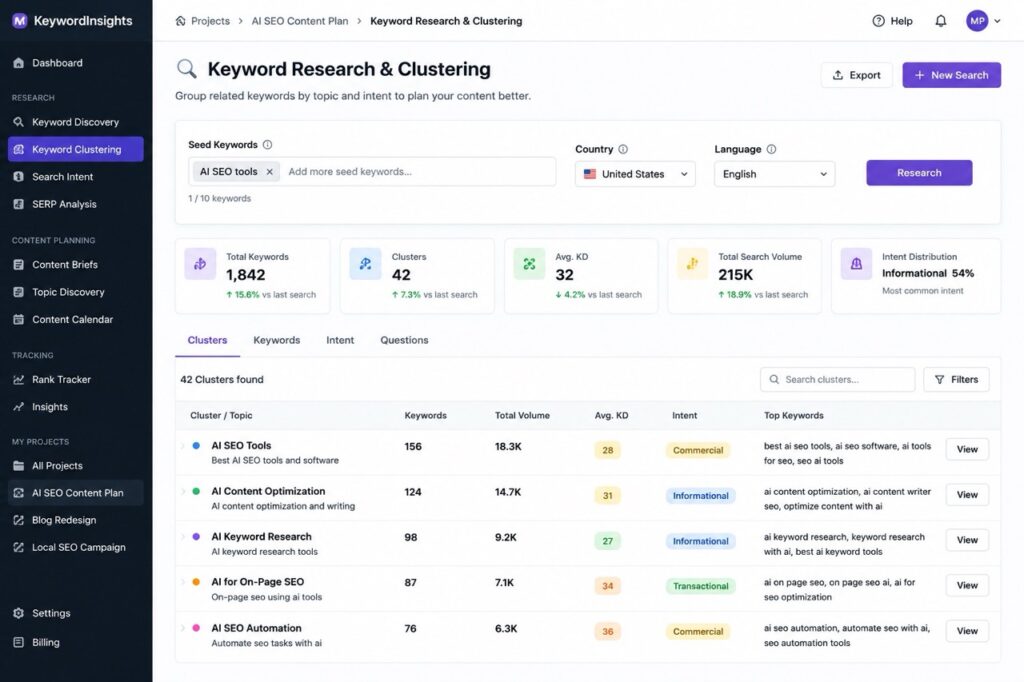Go to AI SEO Content Plan breadcrumb
Image resolution: width=1024 pixels, height=682 pixels.
pyautogui.click(x=300, y=21)
